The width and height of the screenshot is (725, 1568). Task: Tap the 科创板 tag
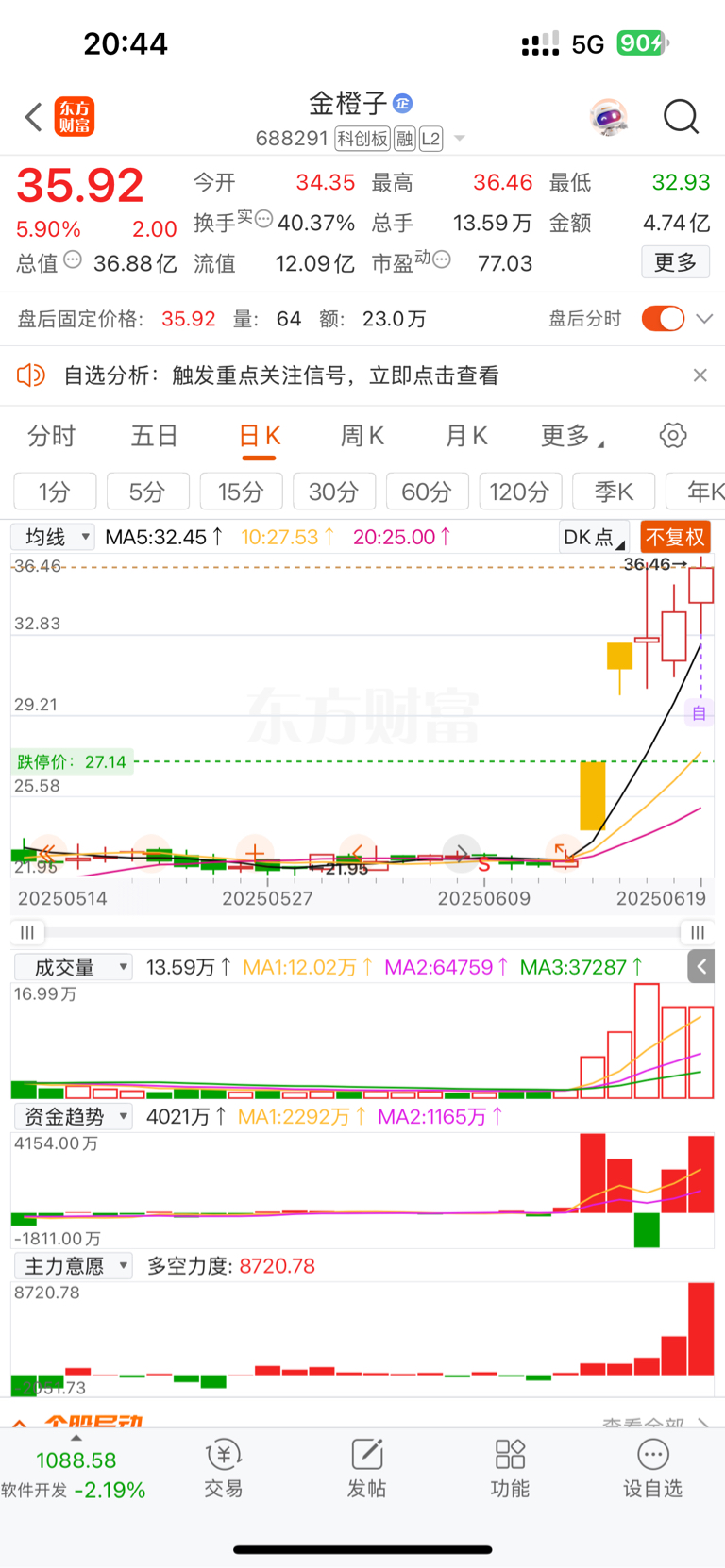tap(362, 139)
